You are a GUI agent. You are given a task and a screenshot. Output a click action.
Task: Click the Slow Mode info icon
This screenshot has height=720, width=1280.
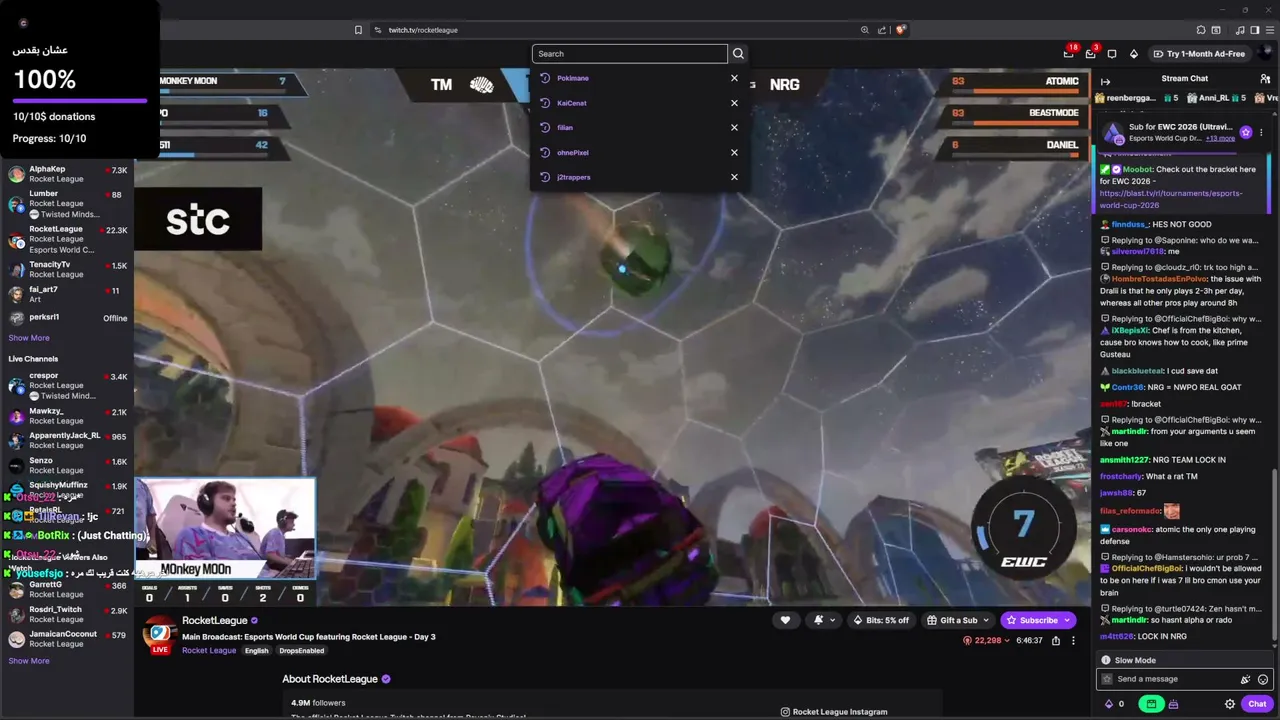(x=1105, y=660)
